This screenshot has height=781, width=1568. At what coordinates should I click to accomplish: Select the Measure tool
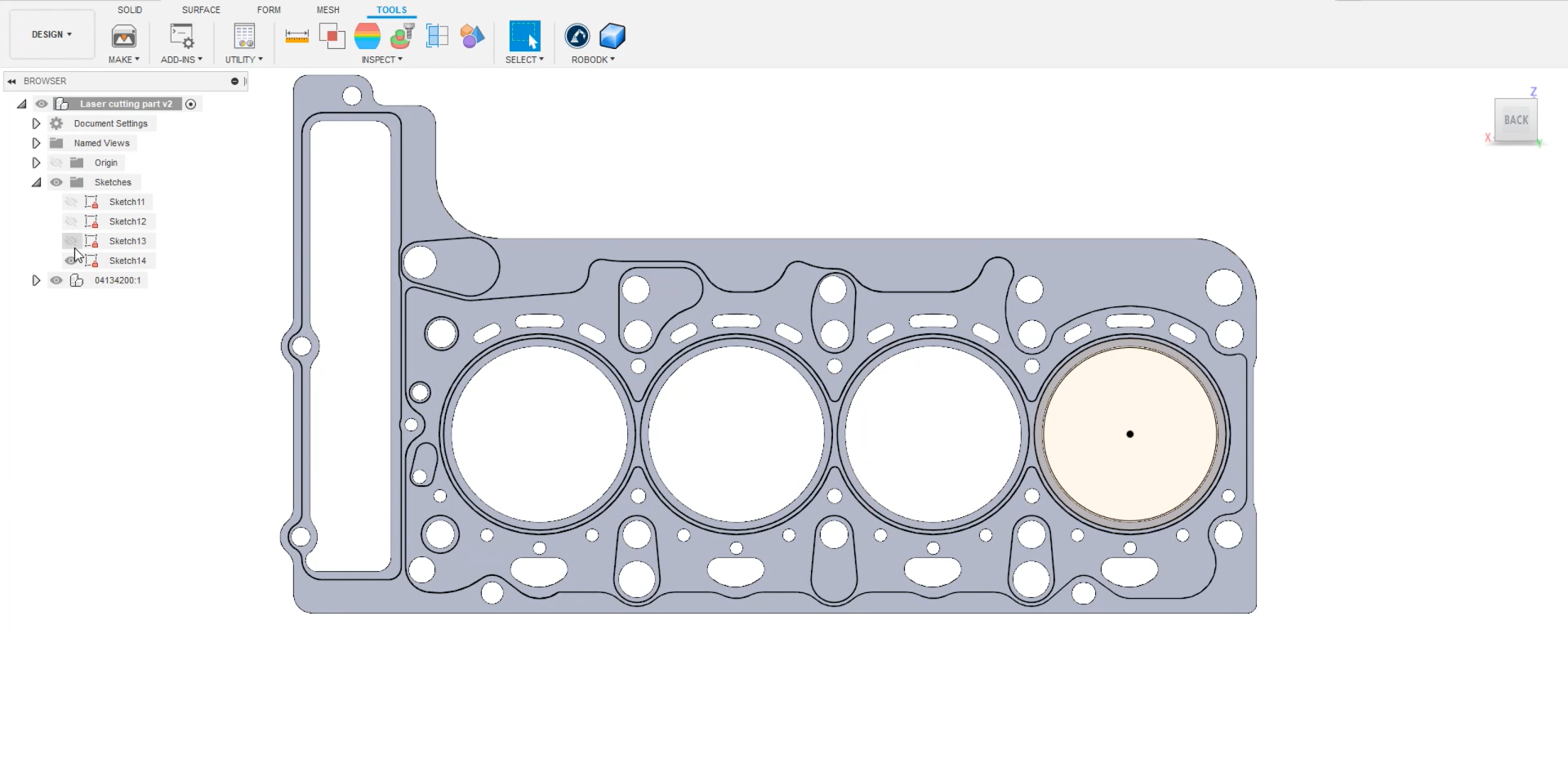click(x=296, y=36)
